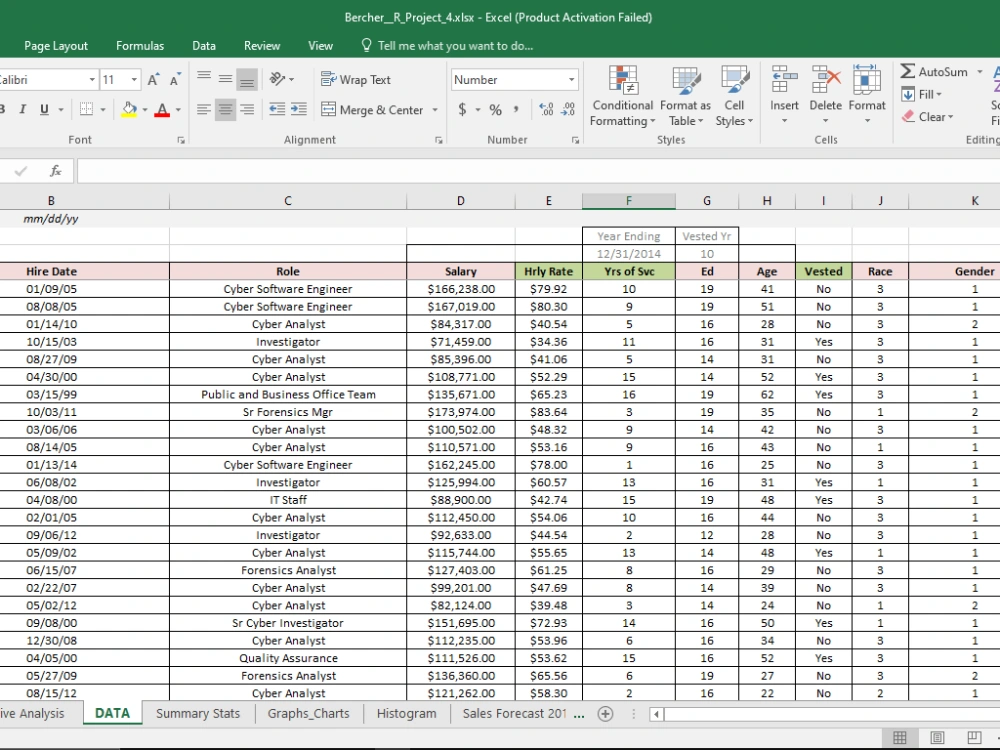Click the red Font Color swatch
Image resolution: width=1000 pixels, height=750 pixels.
[163, 115]
